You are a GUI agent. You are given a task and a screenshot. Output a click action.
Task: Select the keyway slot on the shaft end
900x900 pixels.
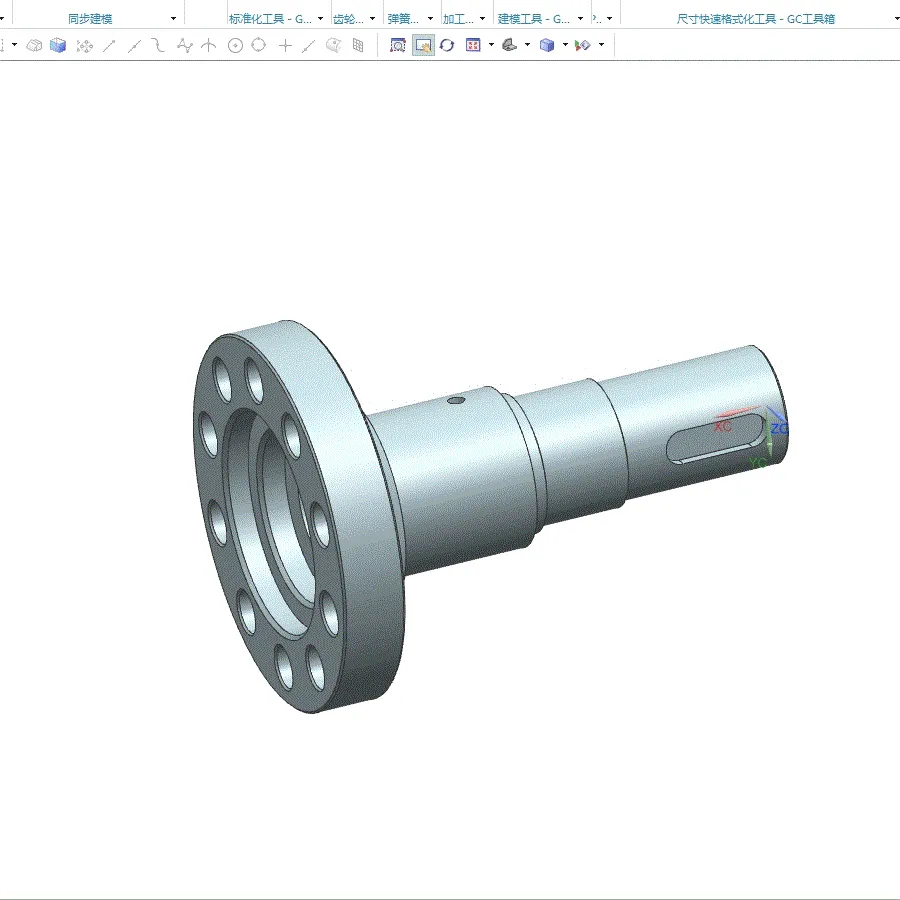pos(717,438)
